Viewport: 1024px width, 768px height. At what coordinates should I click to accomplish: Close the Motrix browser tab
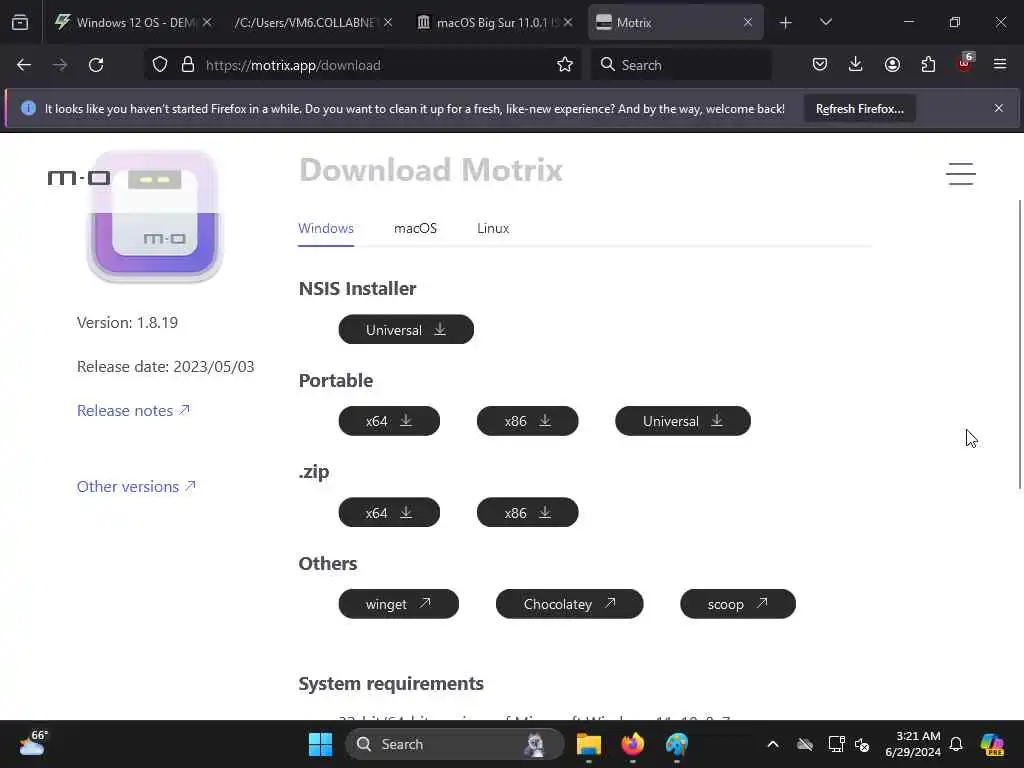coord(748,23)
